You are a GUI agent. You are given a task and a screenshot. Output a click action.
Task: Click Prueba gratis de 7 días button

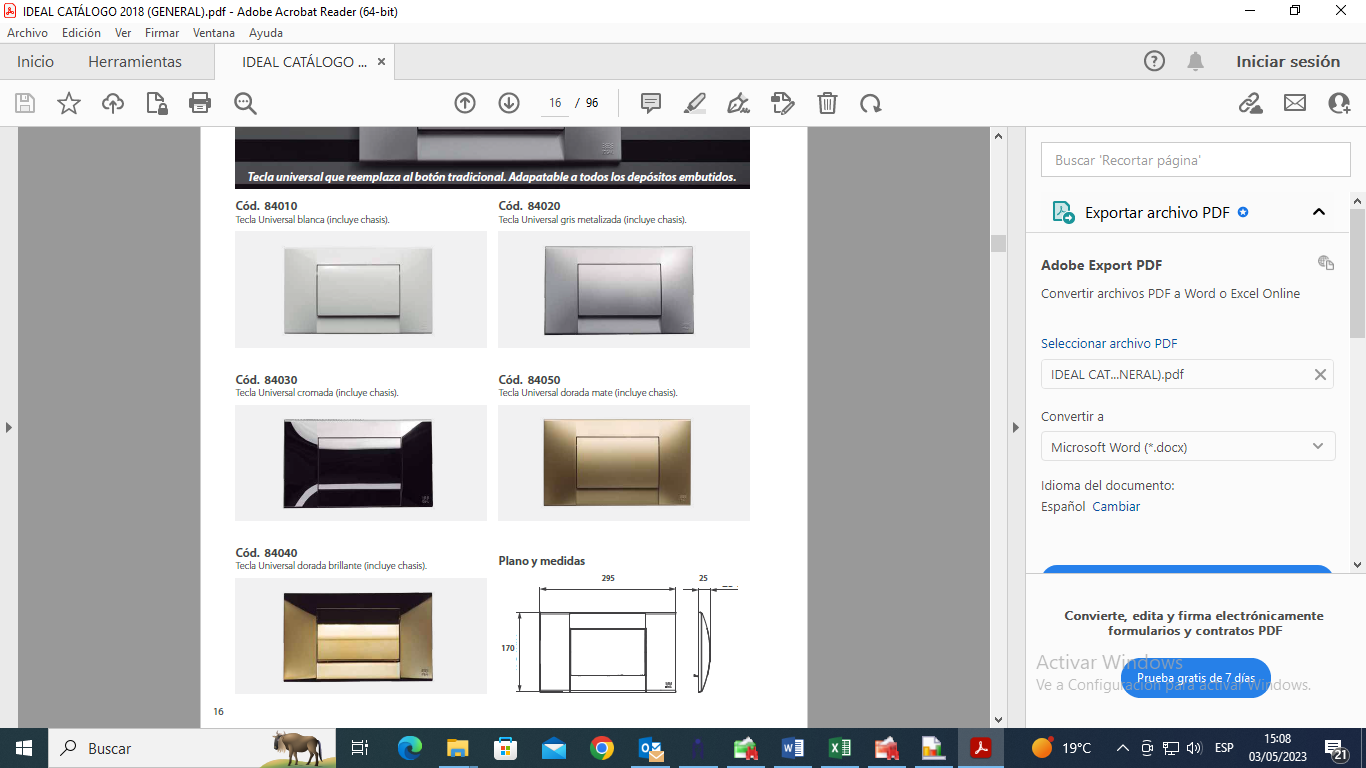1195,678
